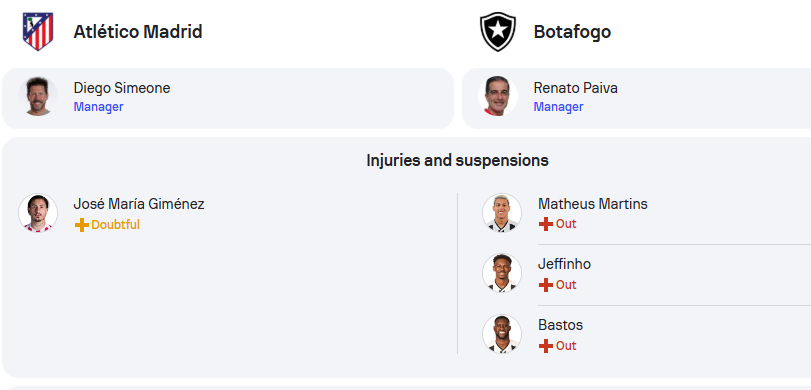Click the Injuries and suspensions heading

pyautogui.click(x=457, y=161)
